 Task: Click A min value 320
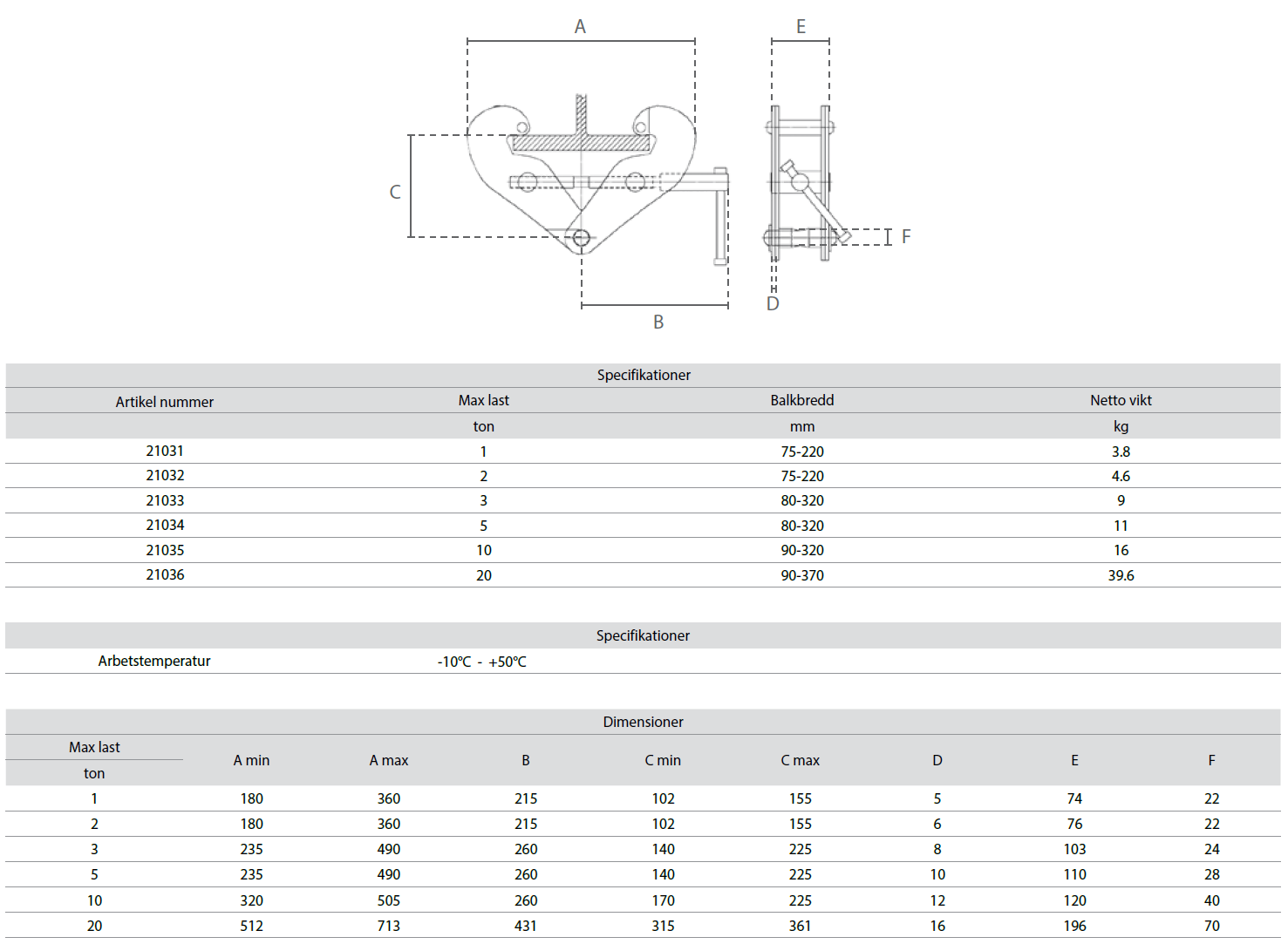tap(251, 900)
